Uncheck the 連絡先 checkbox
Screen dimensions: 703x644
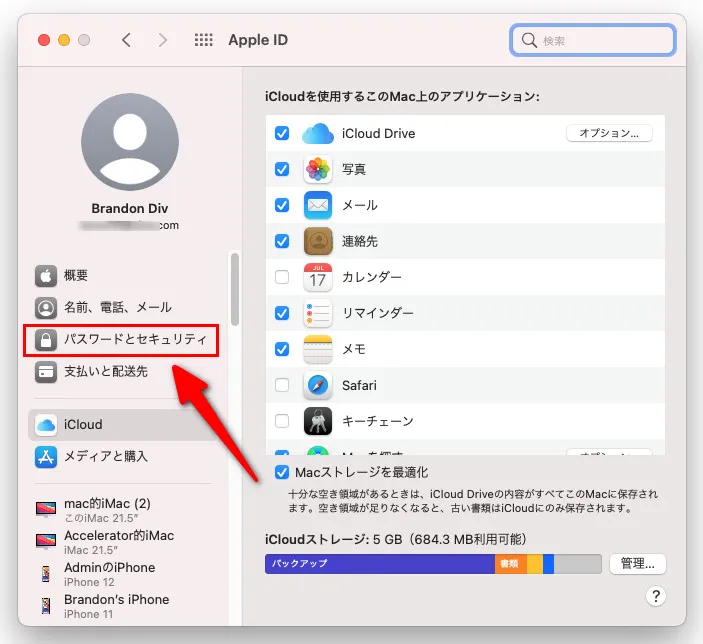[282, 241]
